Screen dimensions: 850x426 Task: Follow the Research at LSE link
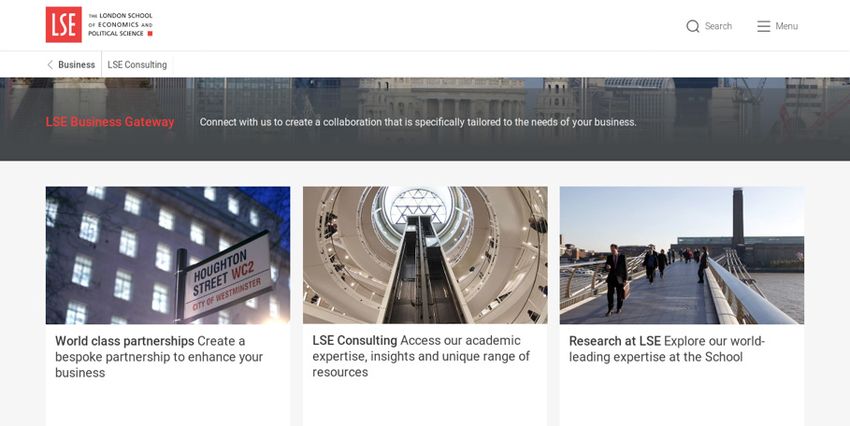[x=615, y=341]
